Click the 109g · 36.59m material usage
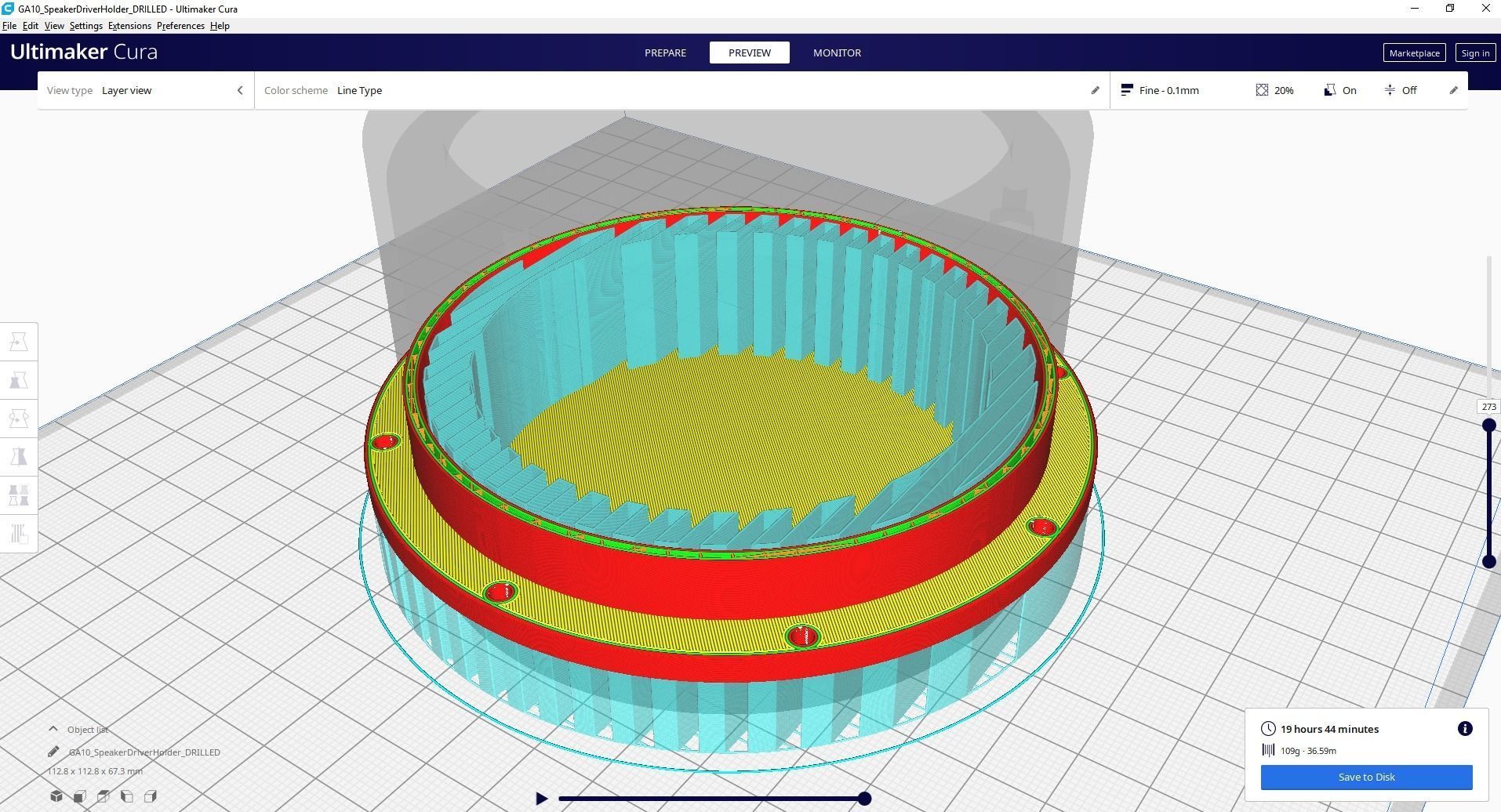This screenshot has width=1501, height=812. (1308, 750)
